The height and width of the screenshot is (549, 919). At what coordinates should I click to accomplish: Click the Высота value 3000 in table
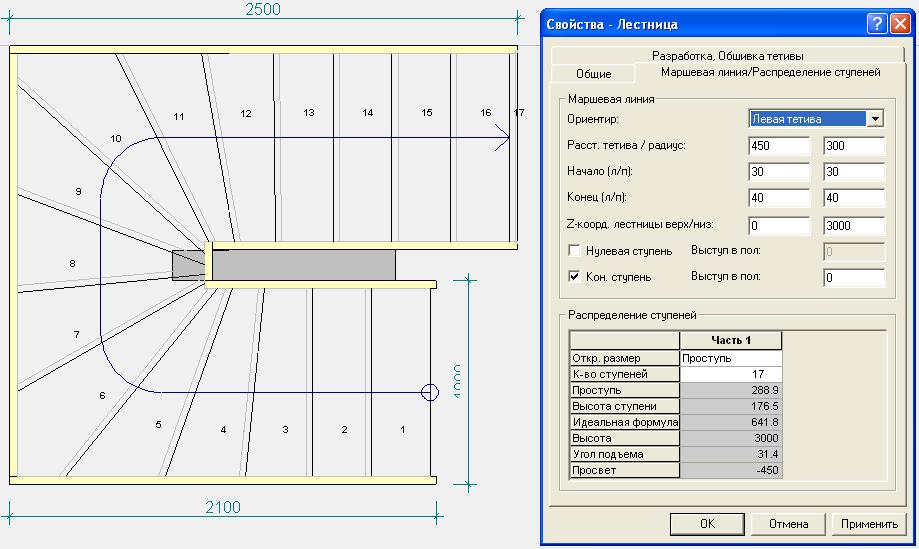[731, 438]
